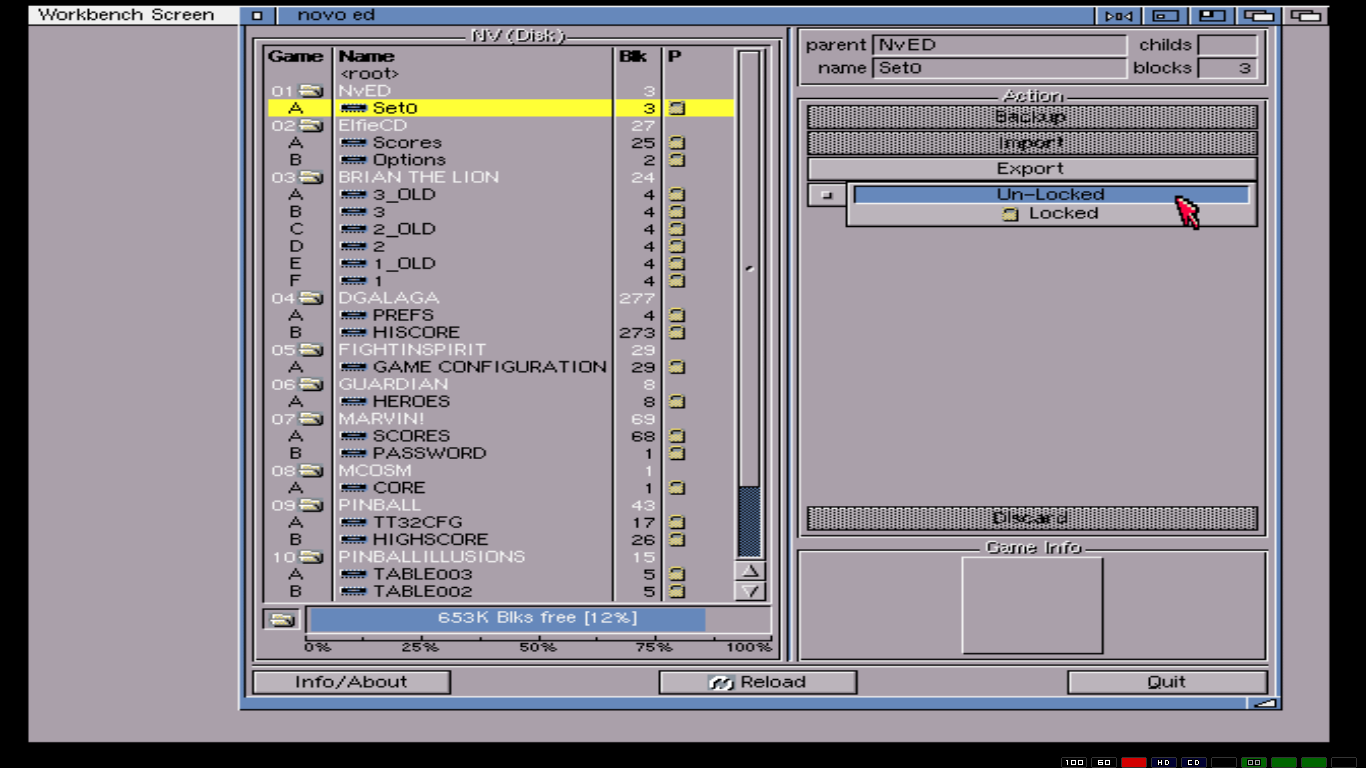This screenshot has width=1366, height=768.
Task: Toggle lock icon on the HEROES row
Action: tap(677, 401)
